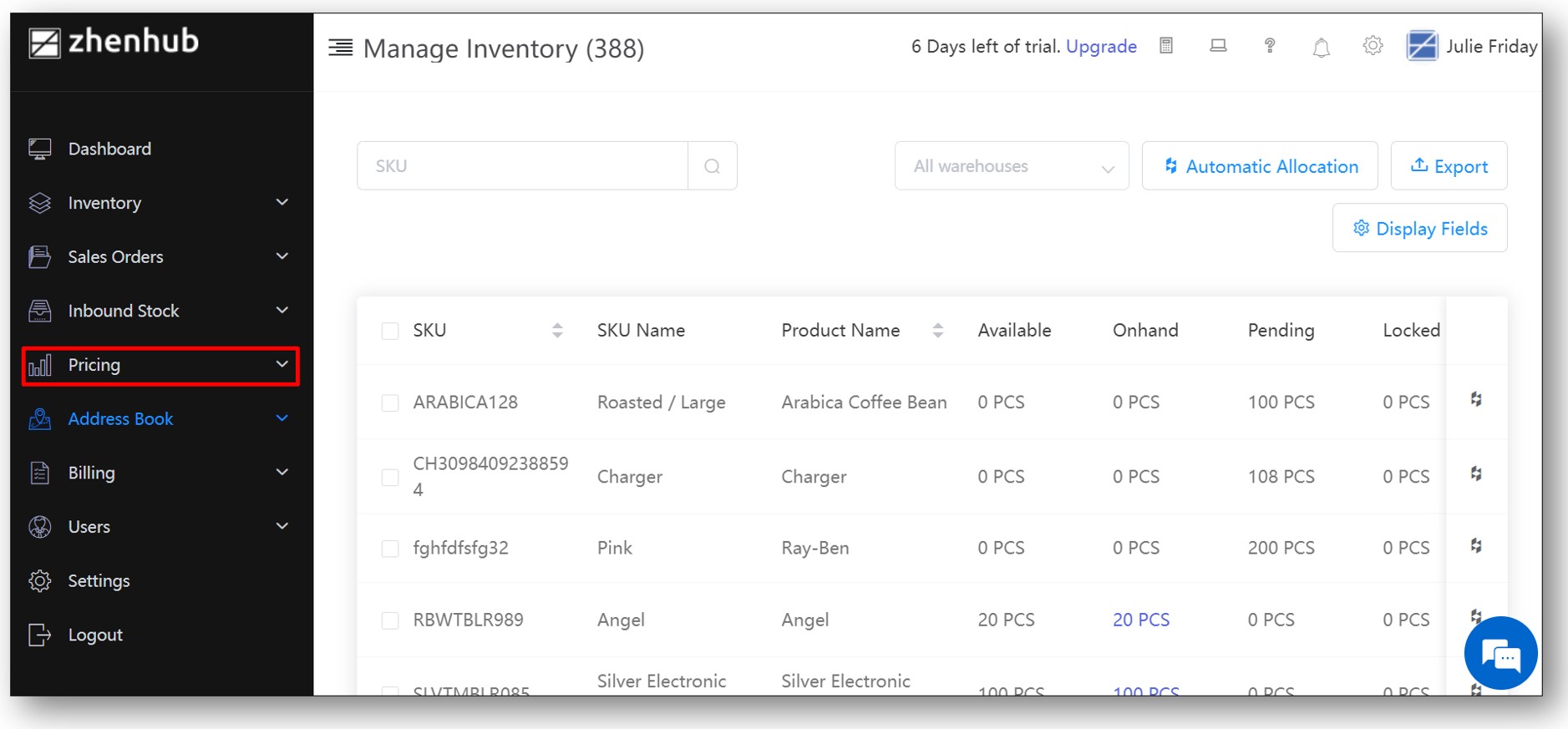Click into the SKU search field
Image resolution: width=1568 pixels, height=729 pixels.
coord(522,166)
